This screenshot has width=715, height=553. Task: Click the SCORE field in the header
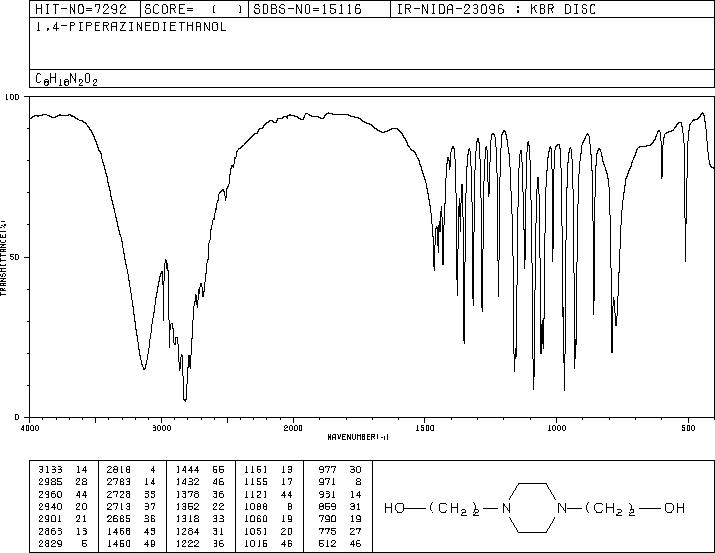coord(194,9)
